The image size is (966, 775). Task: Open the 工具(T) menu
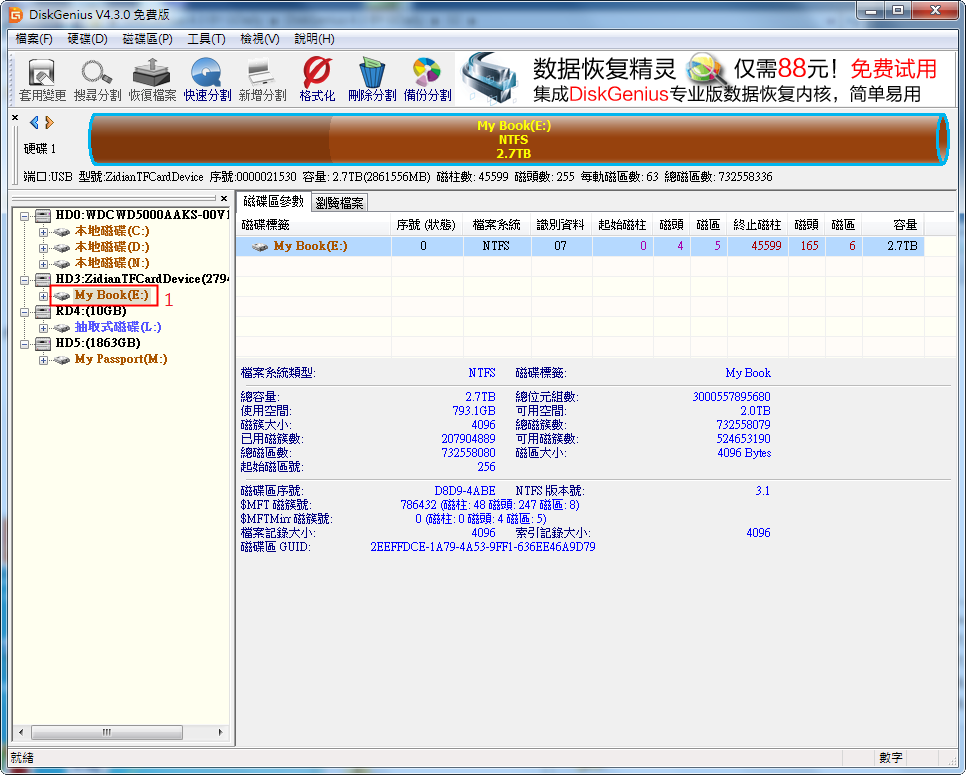[206, 39]
